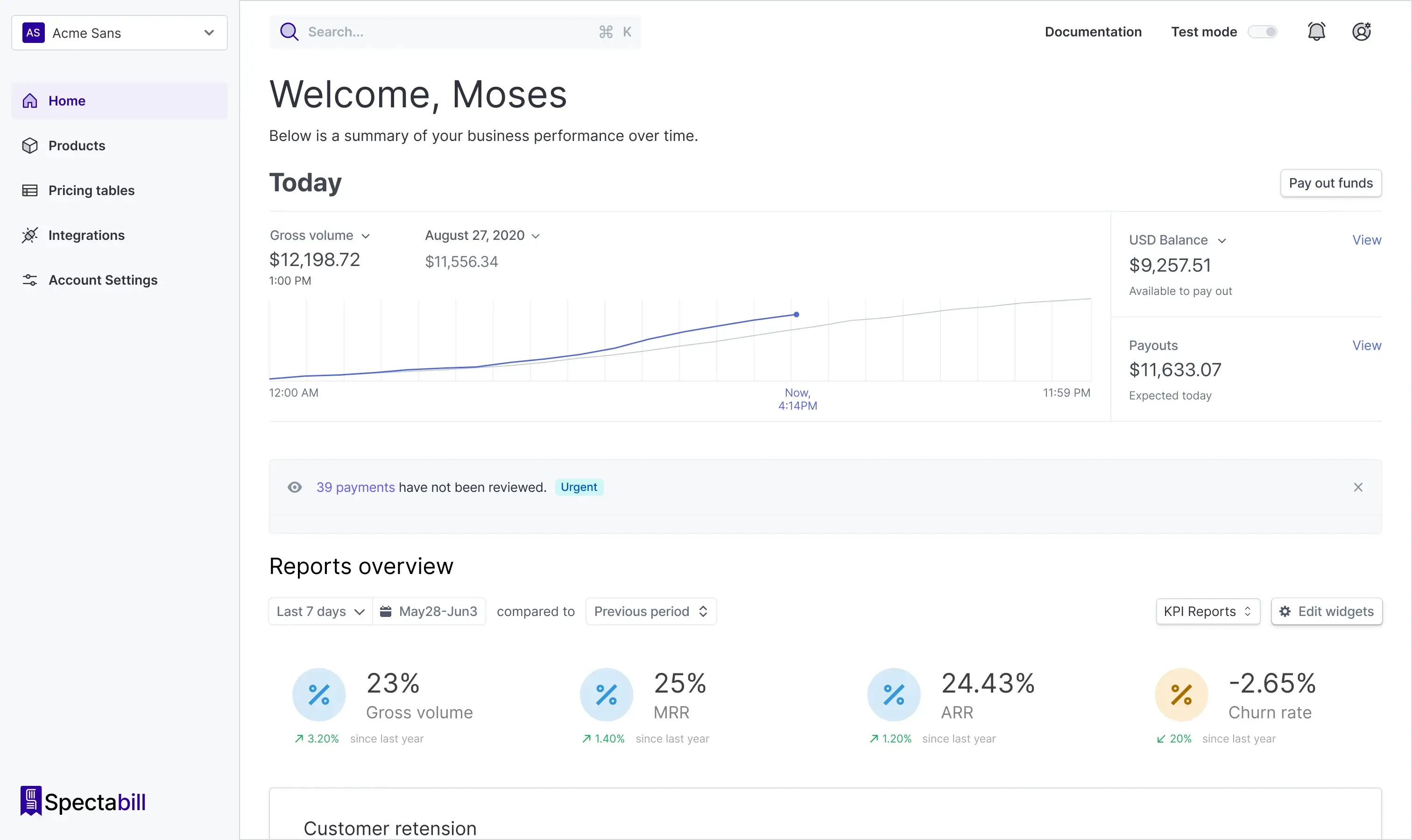Click the current-time point on the chart
This screenshot has height=840, width=1412.
click(796, 314)
